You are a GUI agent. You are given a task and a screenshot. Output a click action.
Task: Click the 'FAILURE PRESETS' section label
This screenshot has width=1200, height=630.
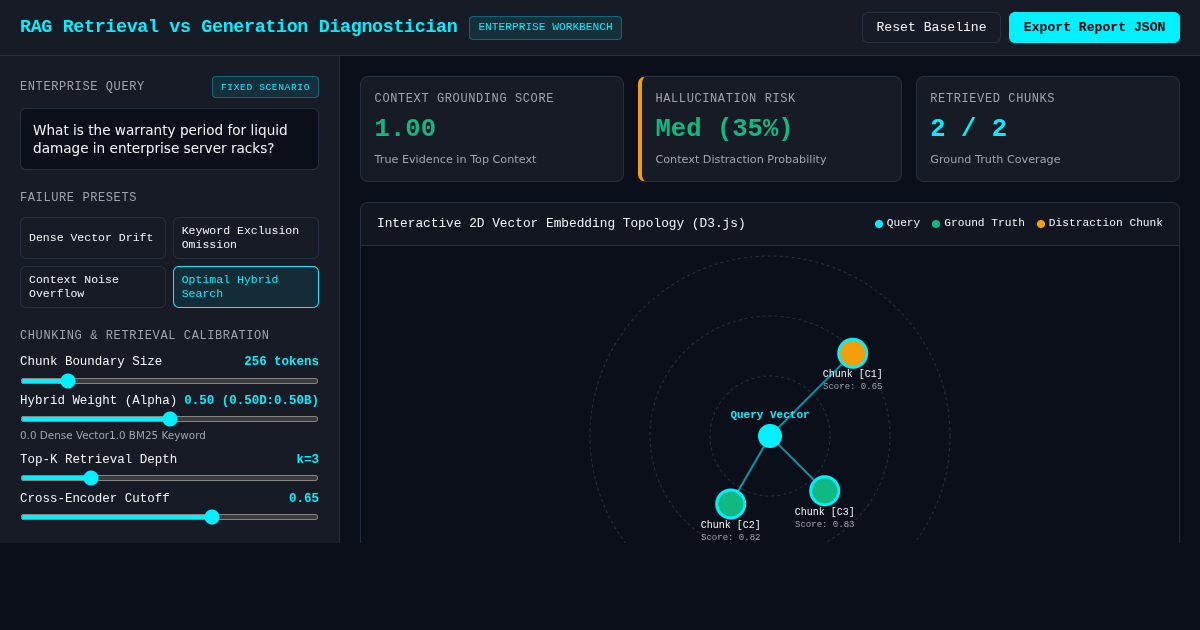(78, 198)
